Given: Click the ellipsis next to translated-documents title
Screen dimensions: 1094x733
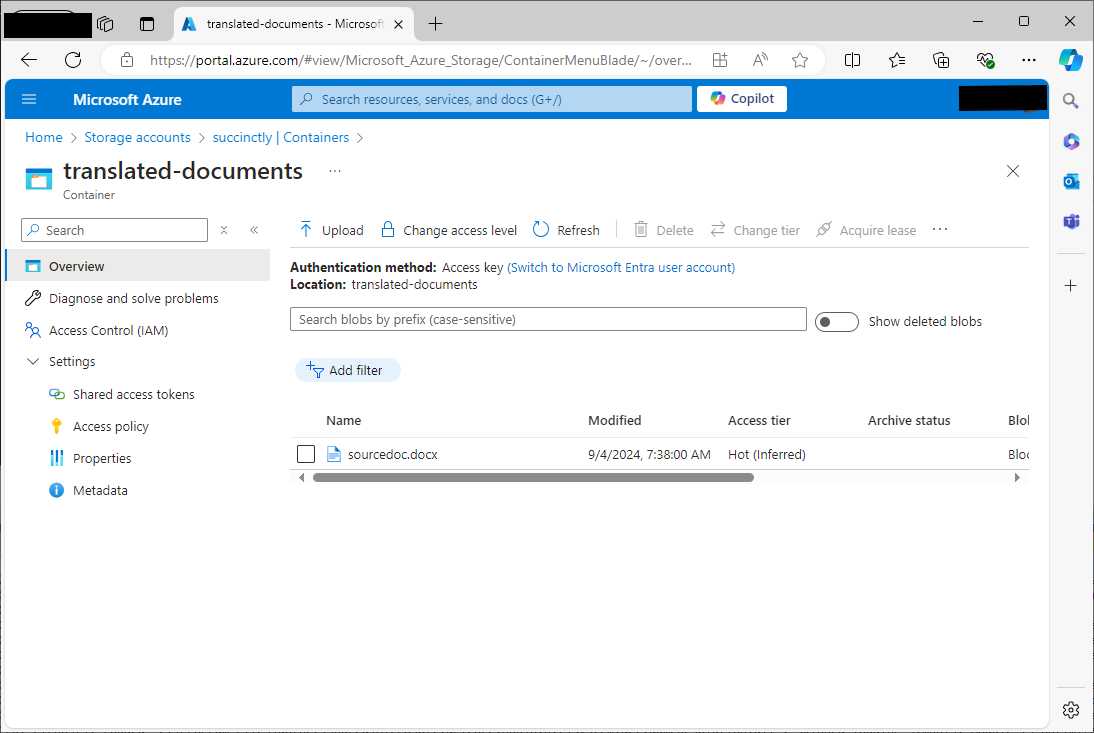Looking at the screenshot, I should [x=333, y=171].
